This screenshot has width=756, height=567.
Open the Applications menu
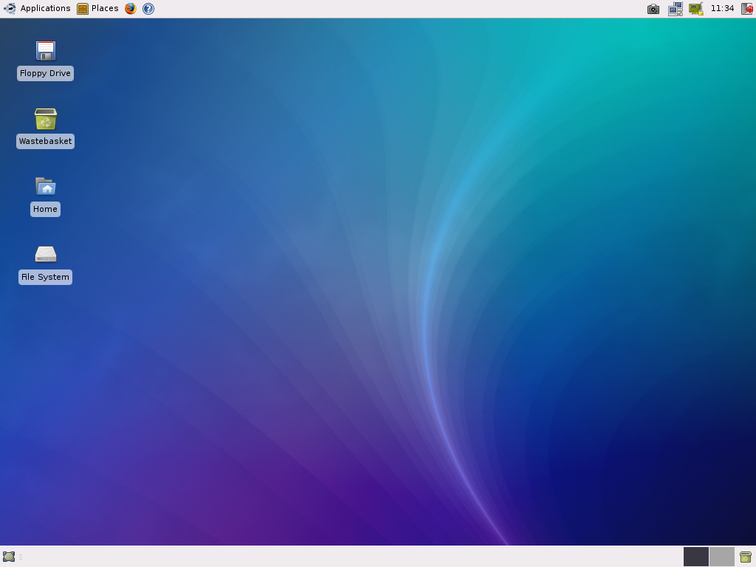(37, 9)
